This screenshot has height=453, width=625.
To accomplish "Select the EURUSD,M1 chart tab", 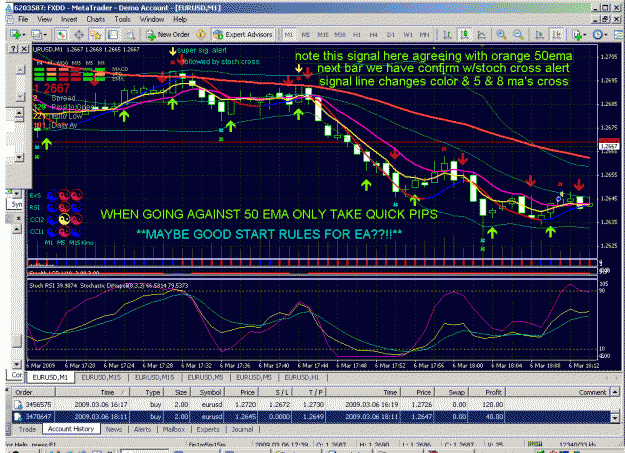I will pos(50,377).
